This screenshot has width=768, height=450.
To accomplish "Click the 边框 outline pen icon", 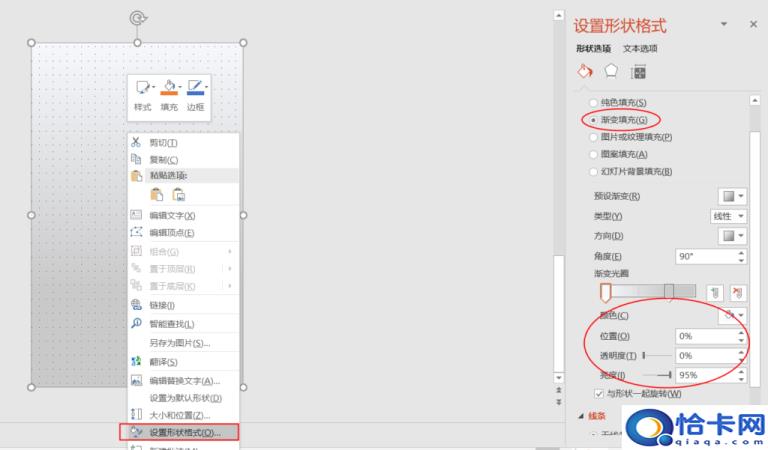I will 195,87.
